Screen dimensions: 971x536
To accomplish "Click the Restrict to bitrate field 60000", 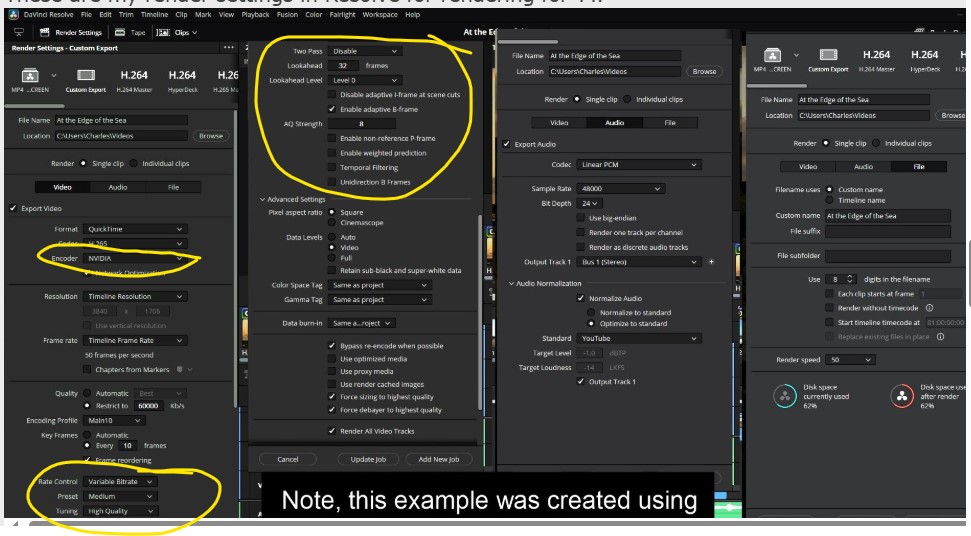I will pos(148,406).
